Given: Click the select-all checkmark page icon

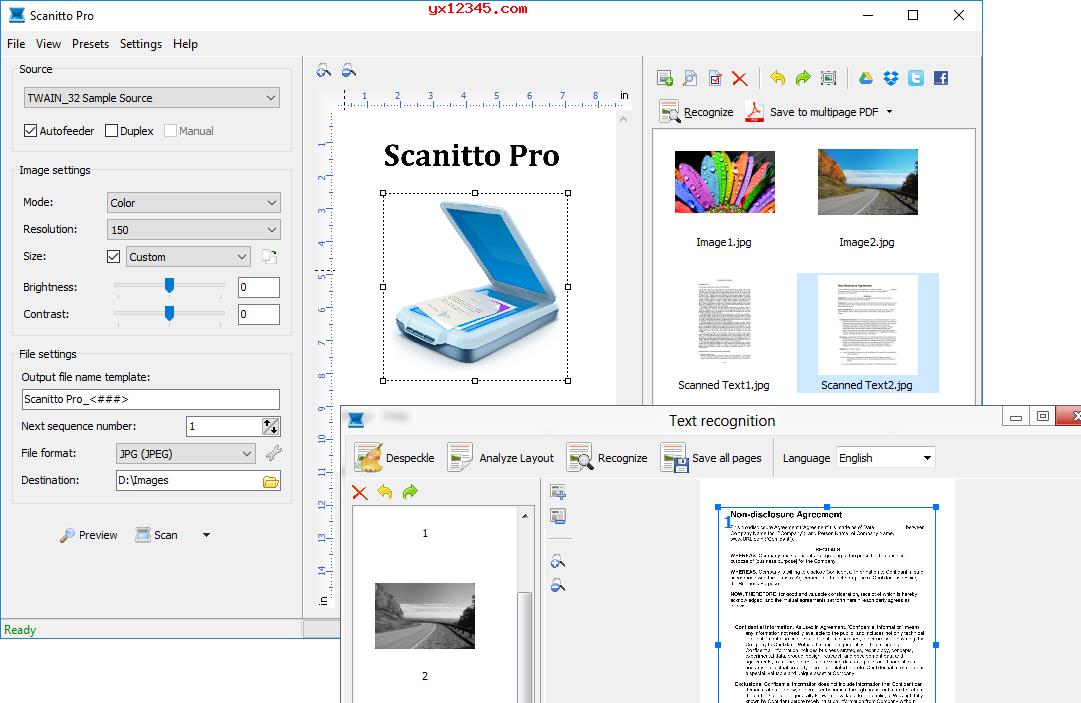Looking at the screenshot, I should point(715,78).
